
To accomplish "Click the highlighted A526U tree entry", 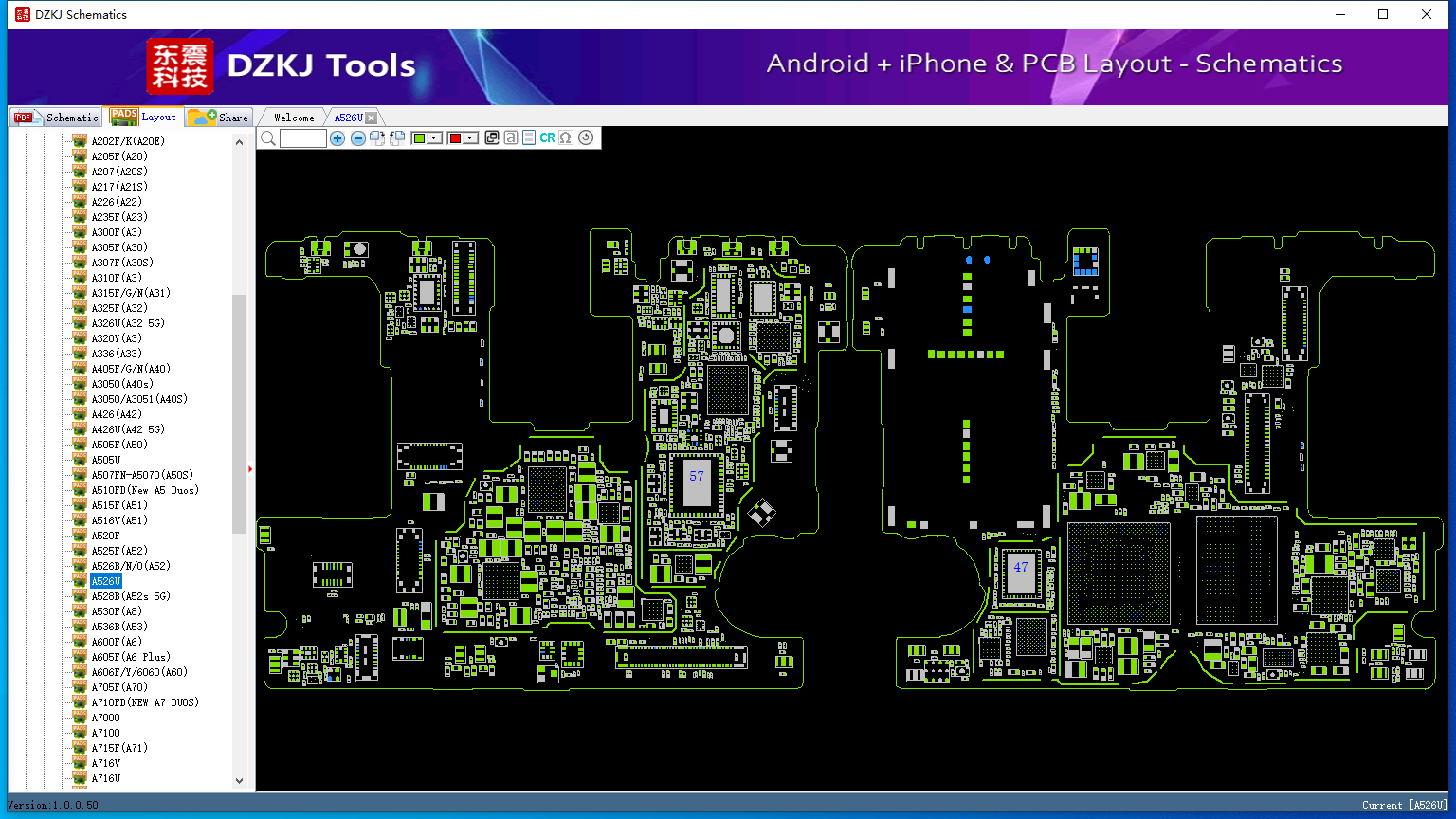I will [x=106, y=581].
